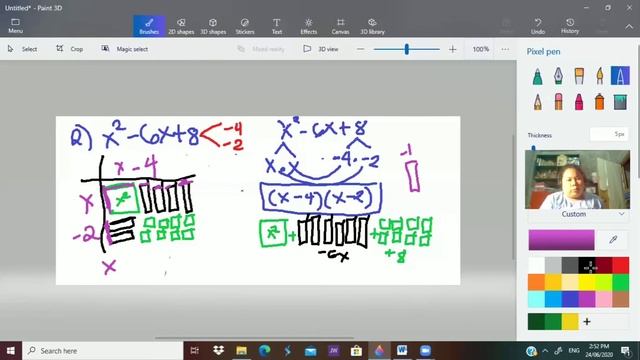Click the Thickness value field
The width and height of the screenshot is (640, 360).
(x=609, y=134)
